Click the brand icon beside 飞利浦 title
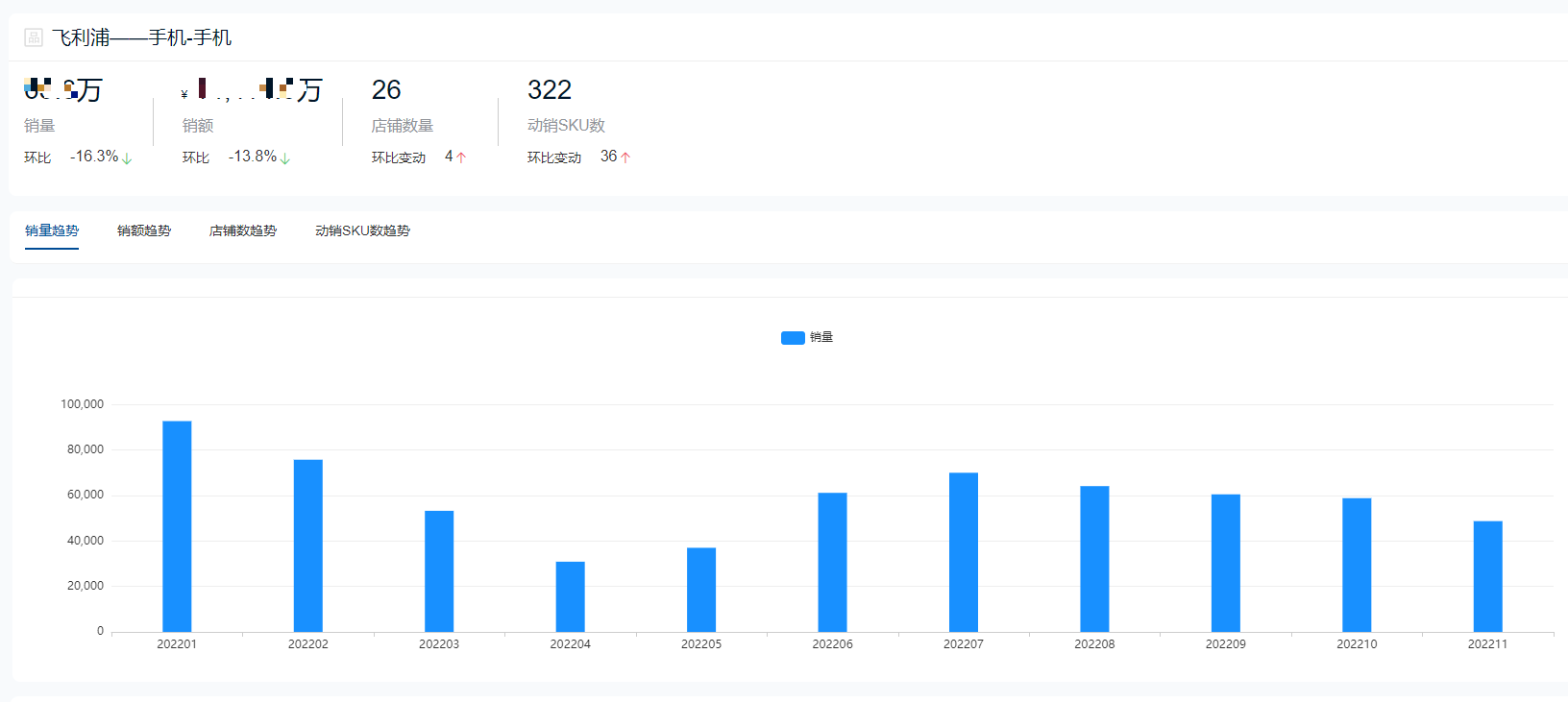1568x702 pixels. click(x=34, y=37)
